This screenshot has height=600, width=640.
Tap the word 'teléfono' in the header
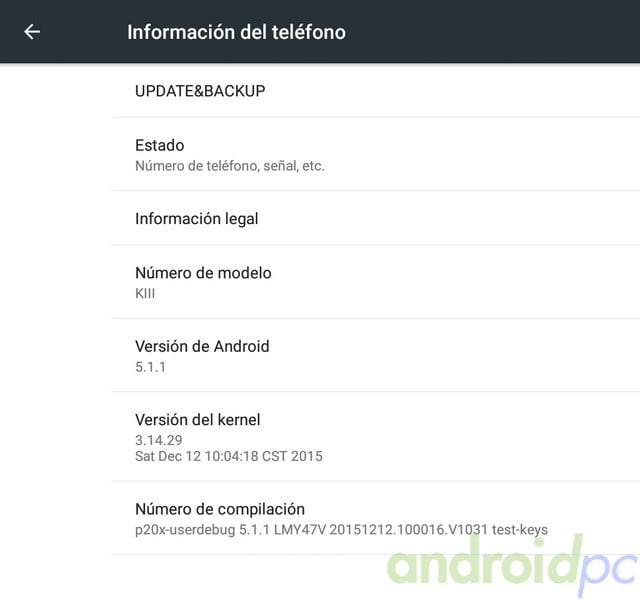[x=309, y=32]
